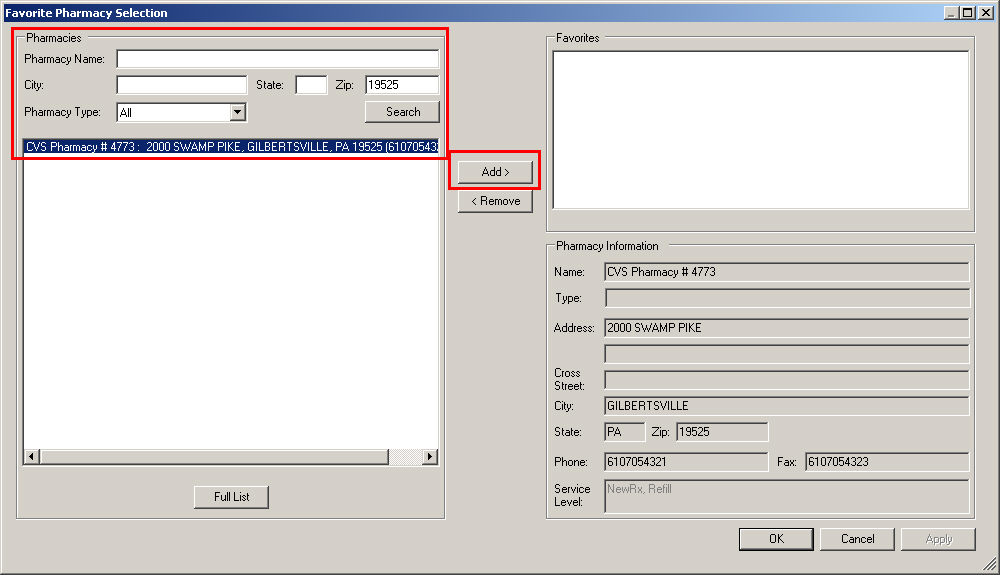Select the CVS Pharmacy # 4773 result row
Screen dimensions: 1000x575
coord(232,147)
